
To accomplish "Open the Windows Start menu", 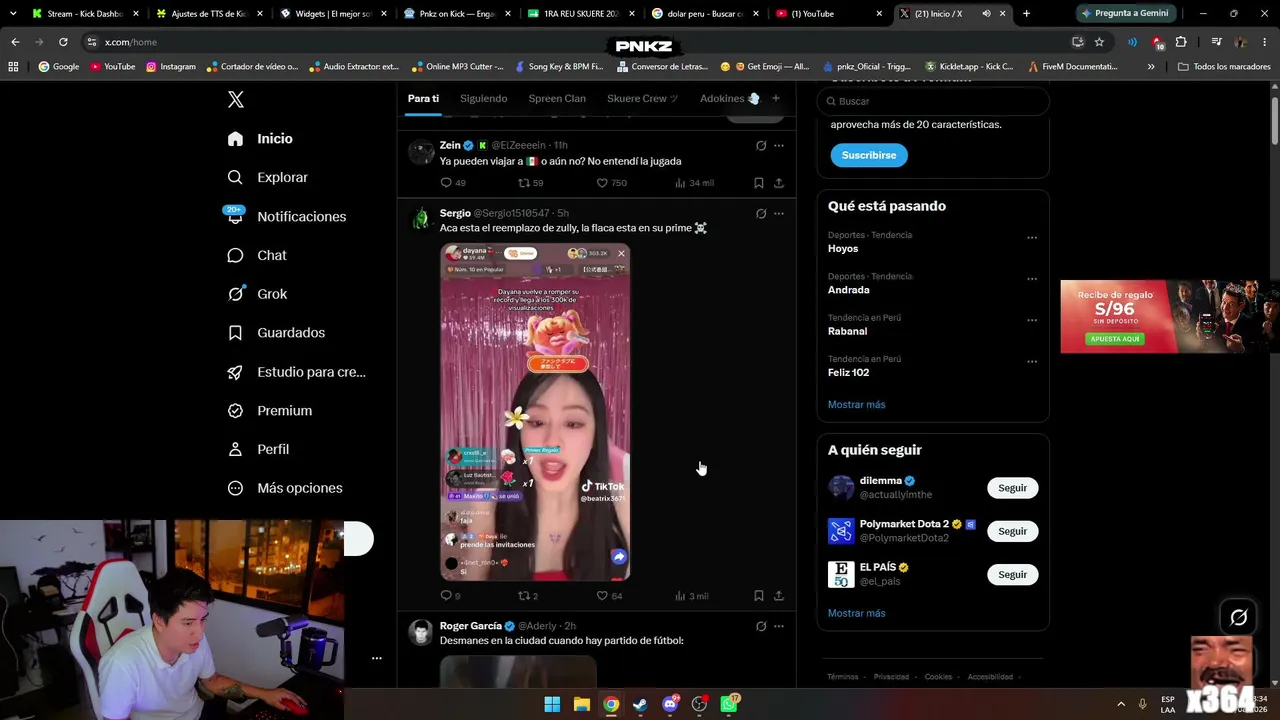I will coord(552,704).
